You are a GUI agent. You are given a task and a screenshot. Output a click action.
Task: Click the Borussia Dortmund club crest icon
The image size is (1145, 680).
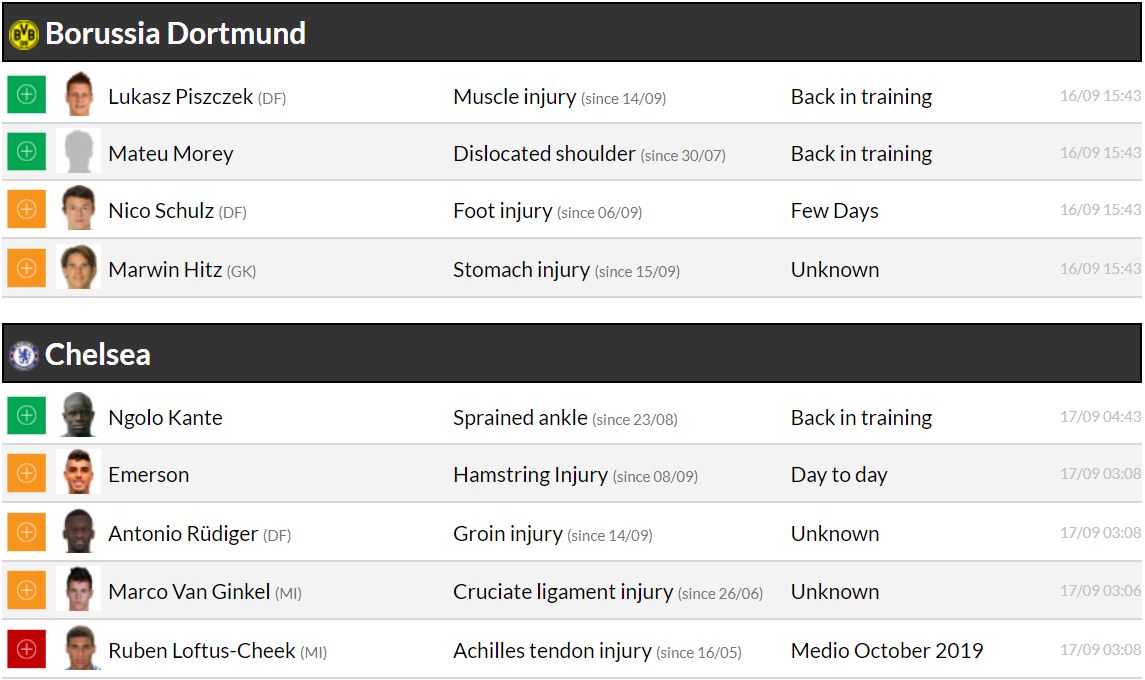tap(23, 34)
